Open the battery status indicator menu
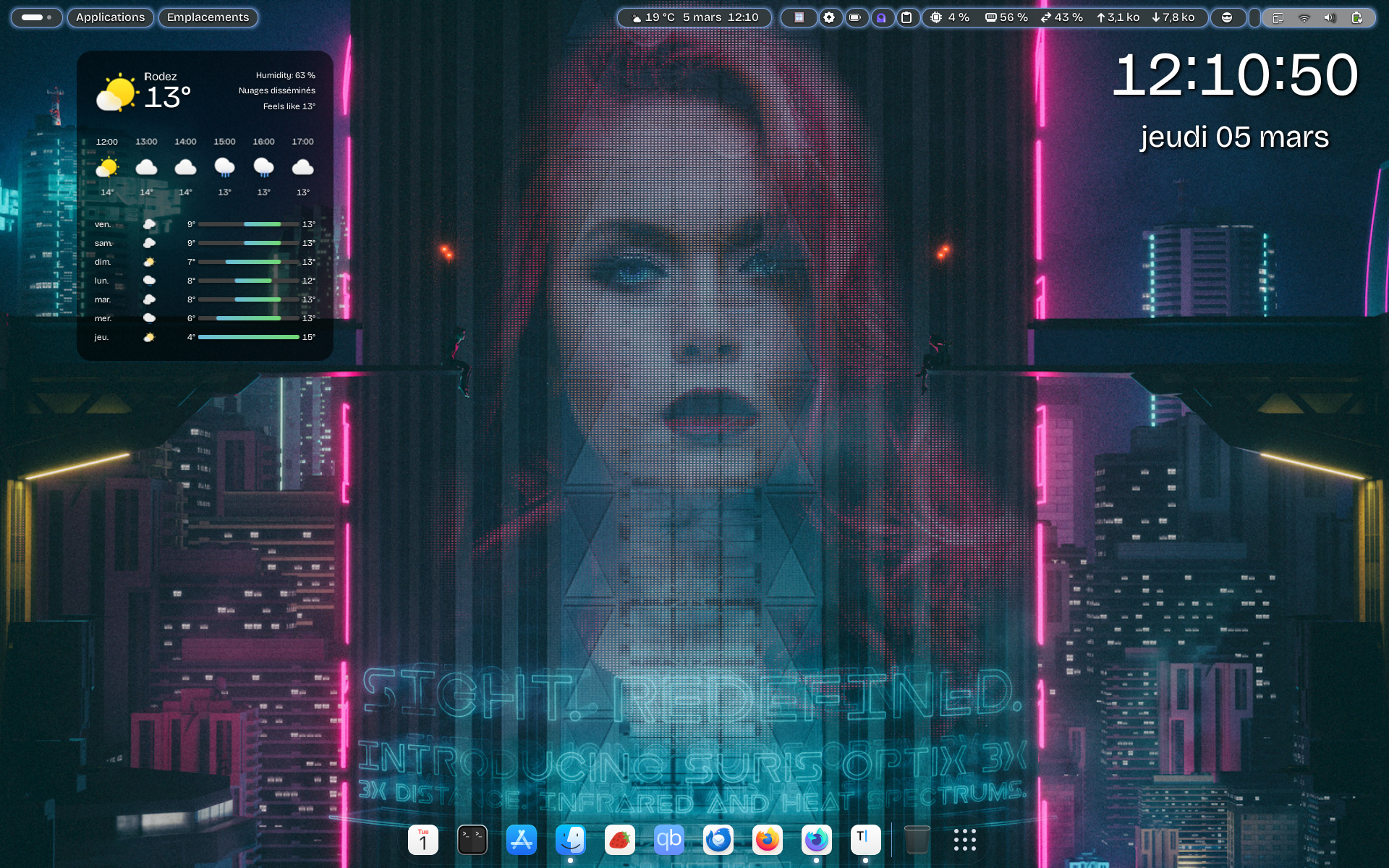1389x868 pixels. (x=1356, y=17)
